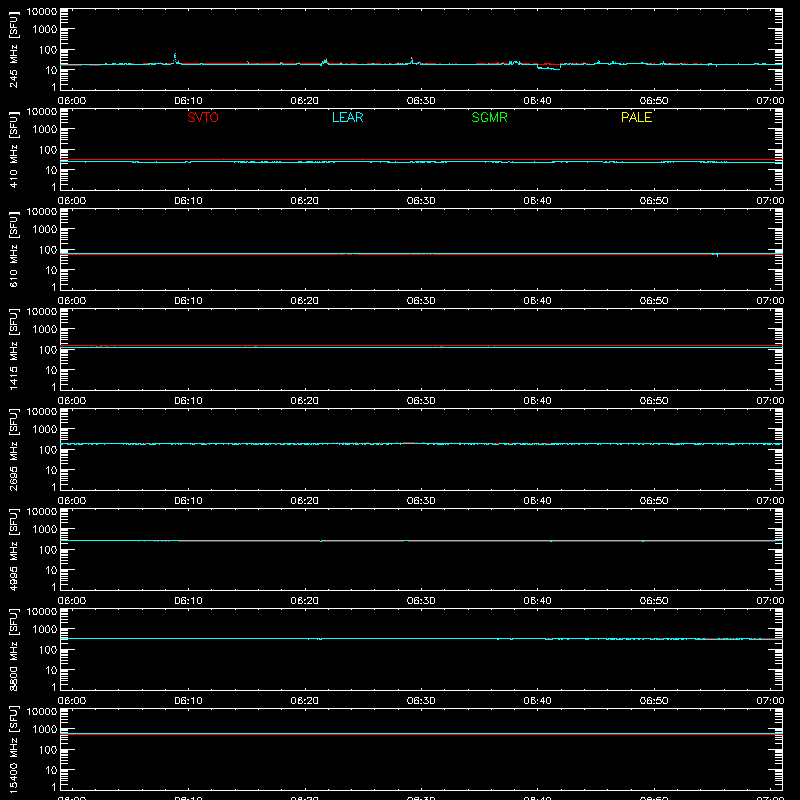
Task: Click the 06:30 tick label under 8800 MHz plot
Action: [x=421, y=701]
